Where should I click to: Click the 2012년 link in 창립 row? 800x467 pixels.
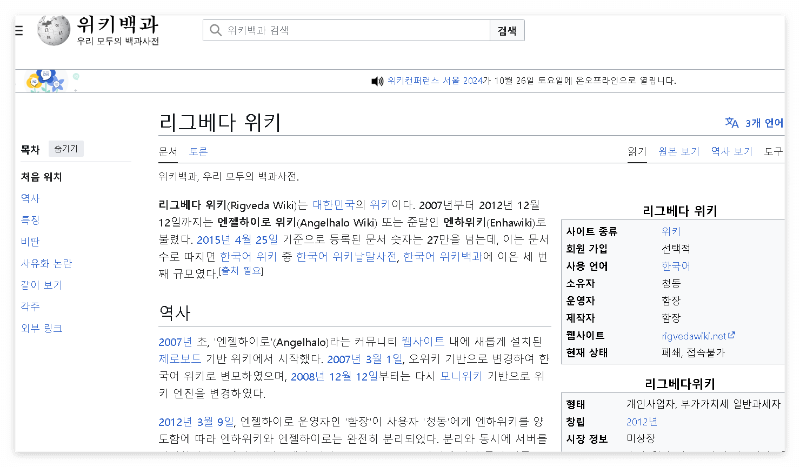642,422
